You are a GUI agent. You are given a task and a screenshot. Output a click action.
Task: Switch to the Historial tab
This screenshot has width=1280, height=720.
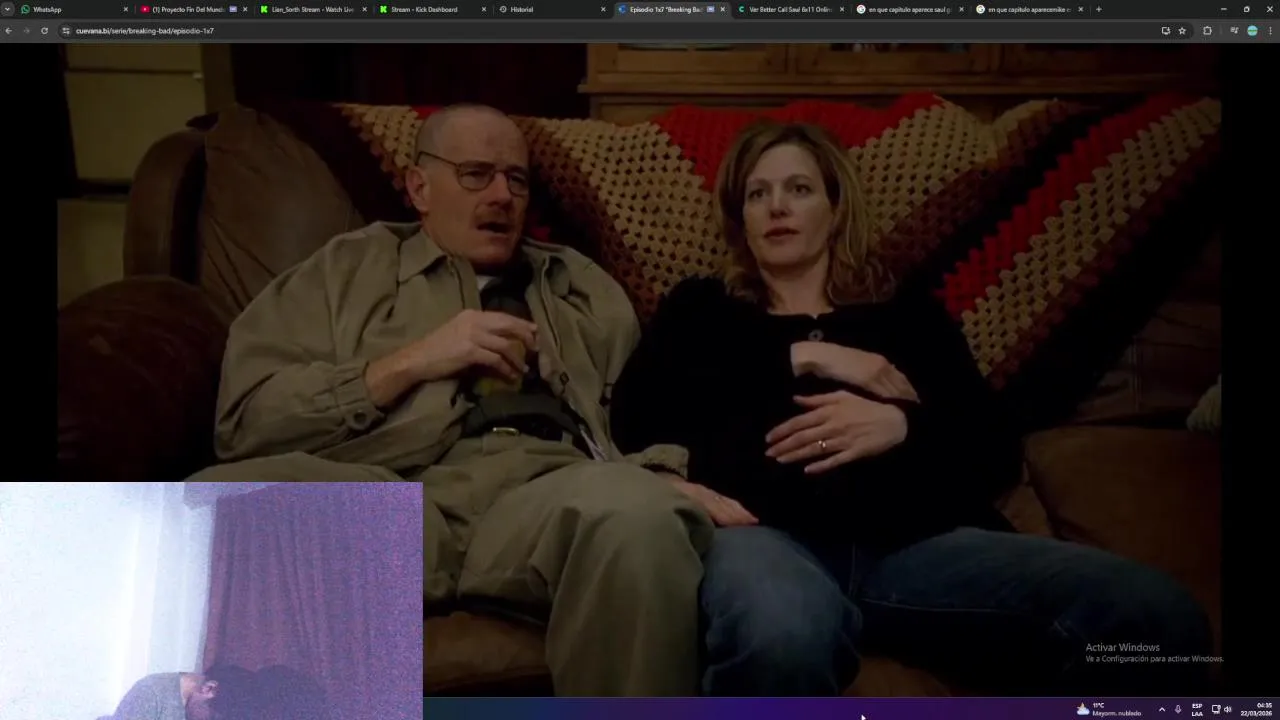pos(551,9)
